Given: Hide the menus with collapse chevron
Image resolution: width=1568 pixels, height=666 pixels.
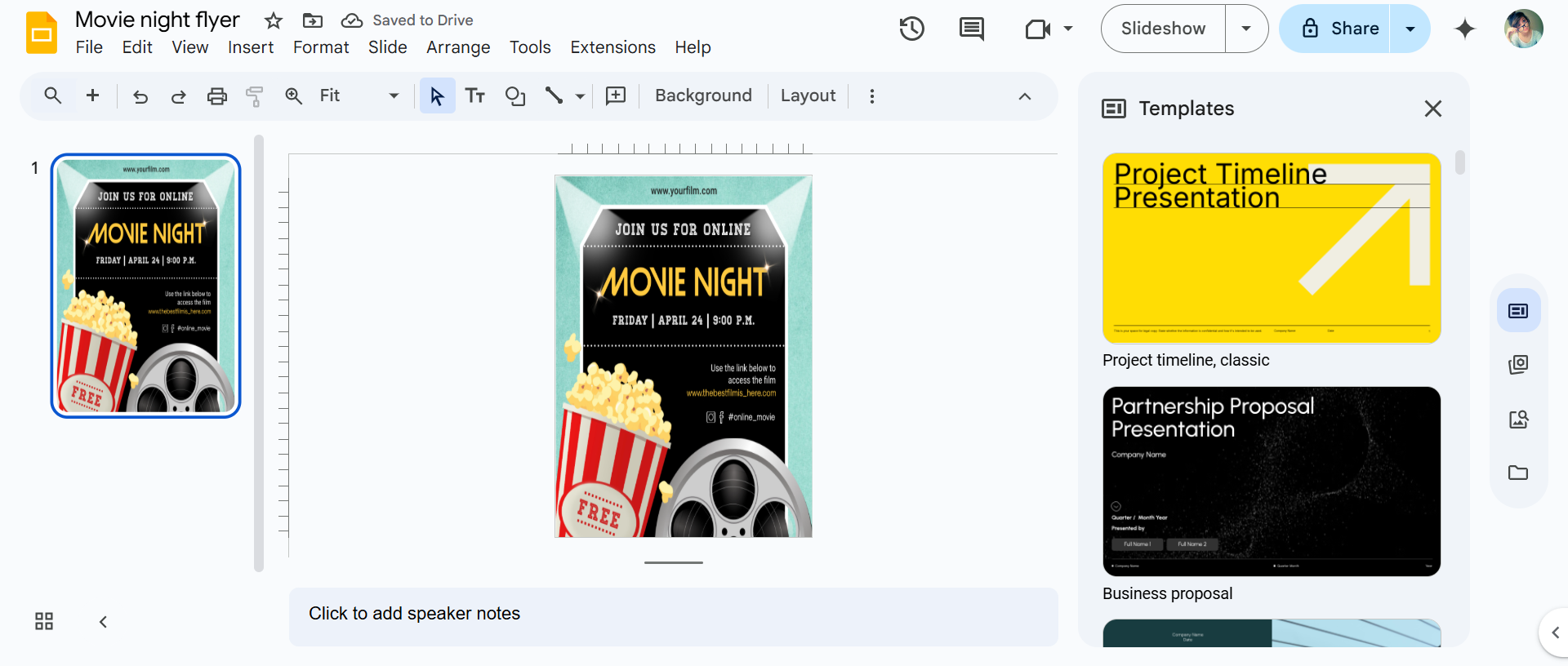Looking at the screenshot, I should click(x=1025, y=96).
